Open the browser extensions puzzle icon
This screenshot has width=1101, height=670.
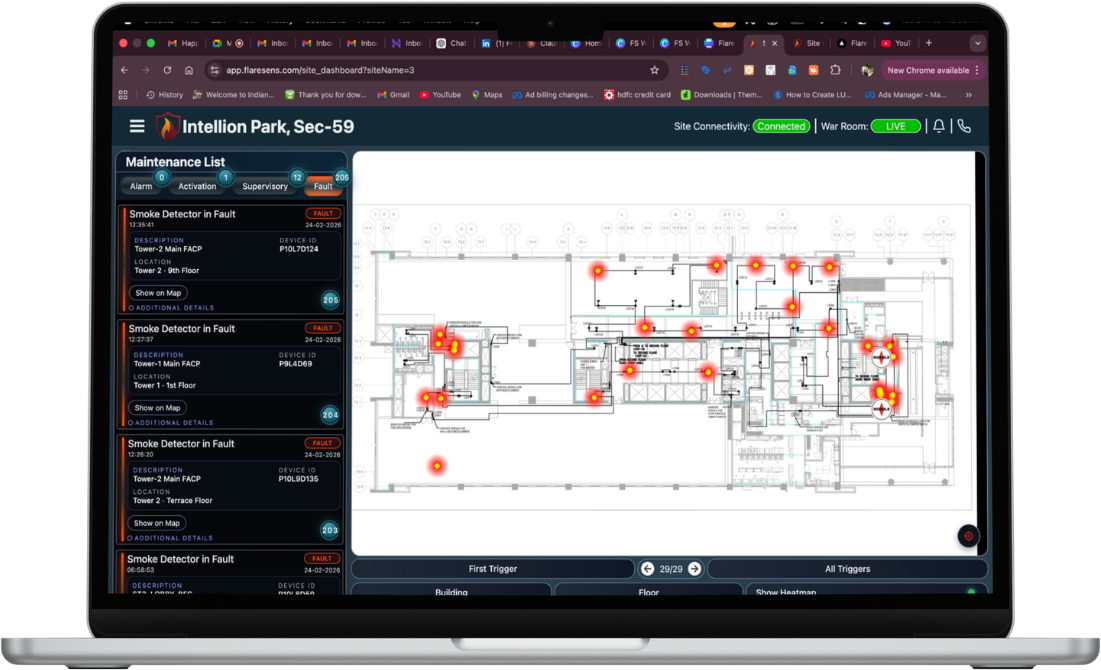tap(836, 70)
